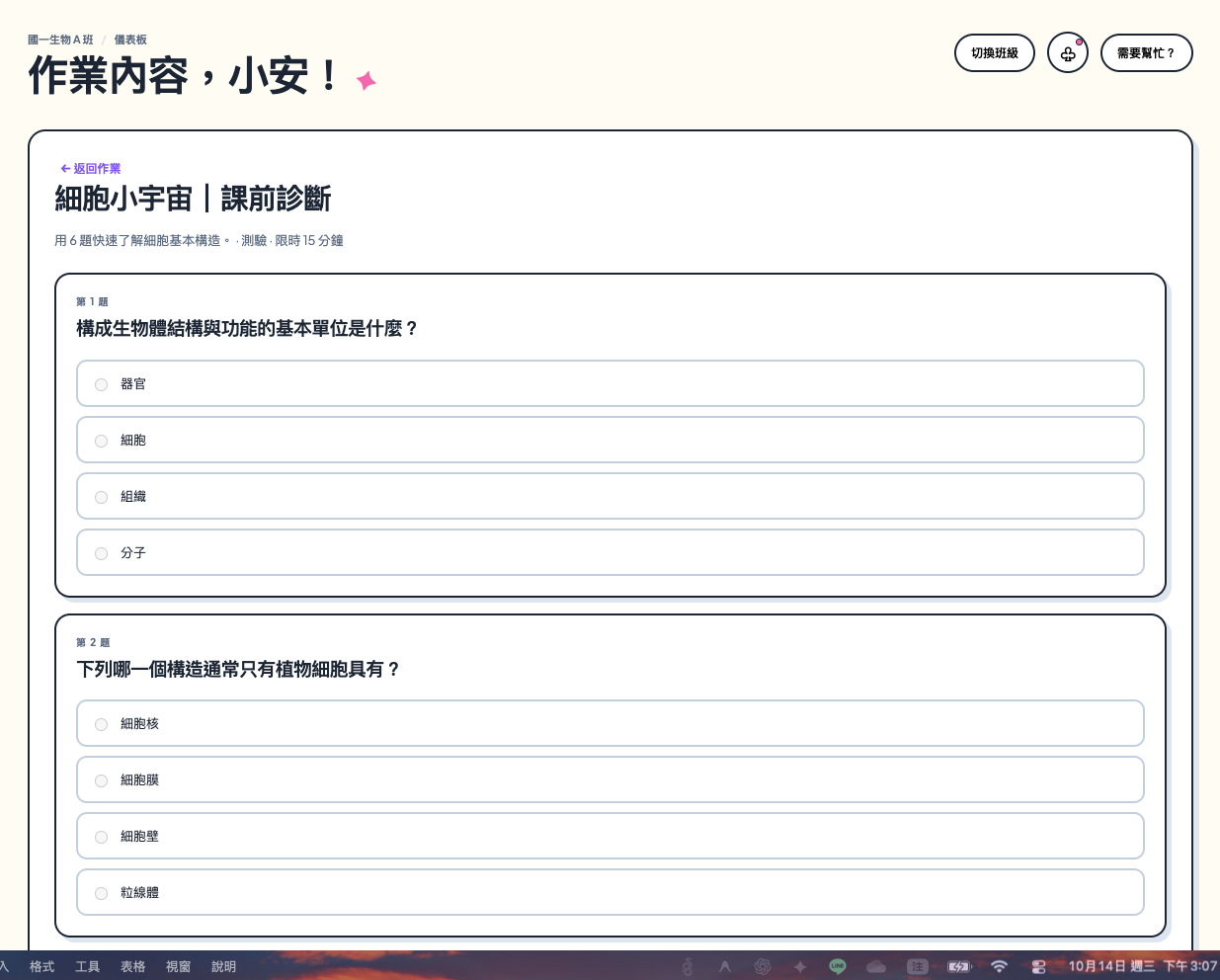Click the battery charging icon

tap(959, 966)
